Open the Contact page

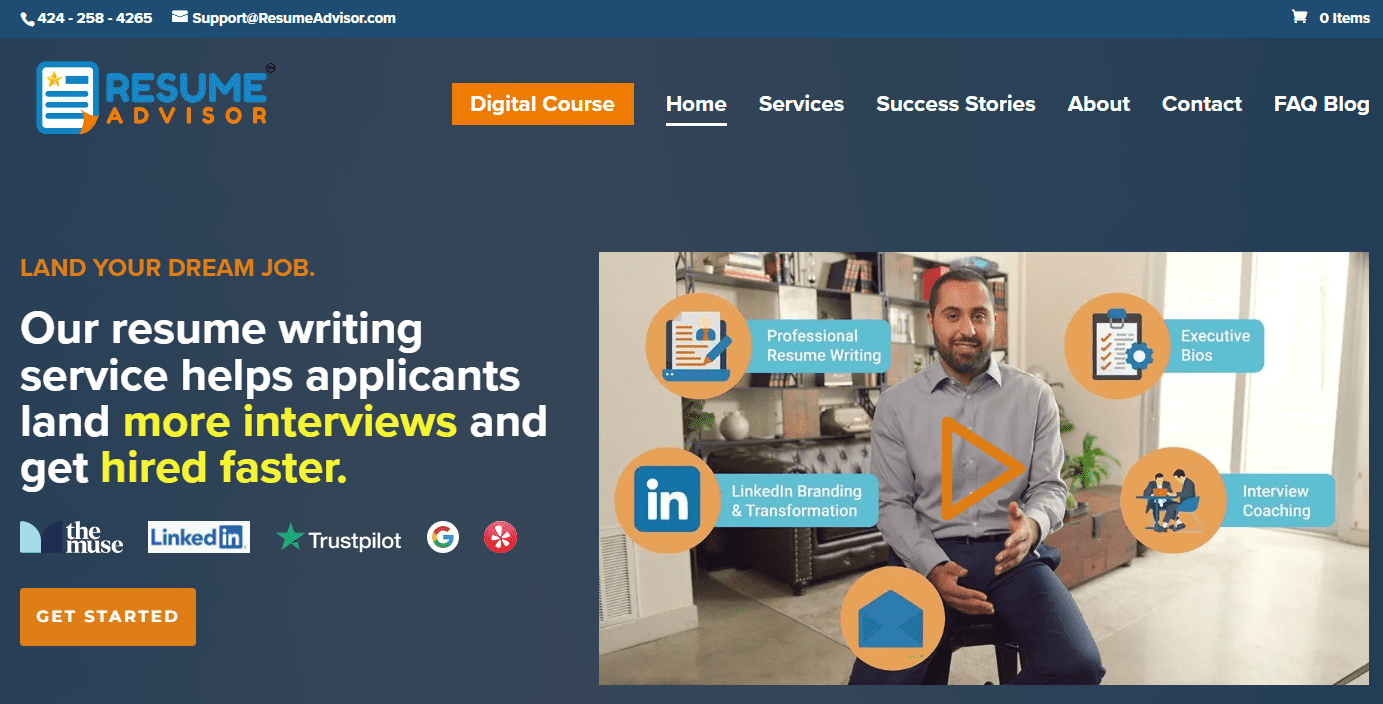pyautogui.click(x=1202, y=104)
